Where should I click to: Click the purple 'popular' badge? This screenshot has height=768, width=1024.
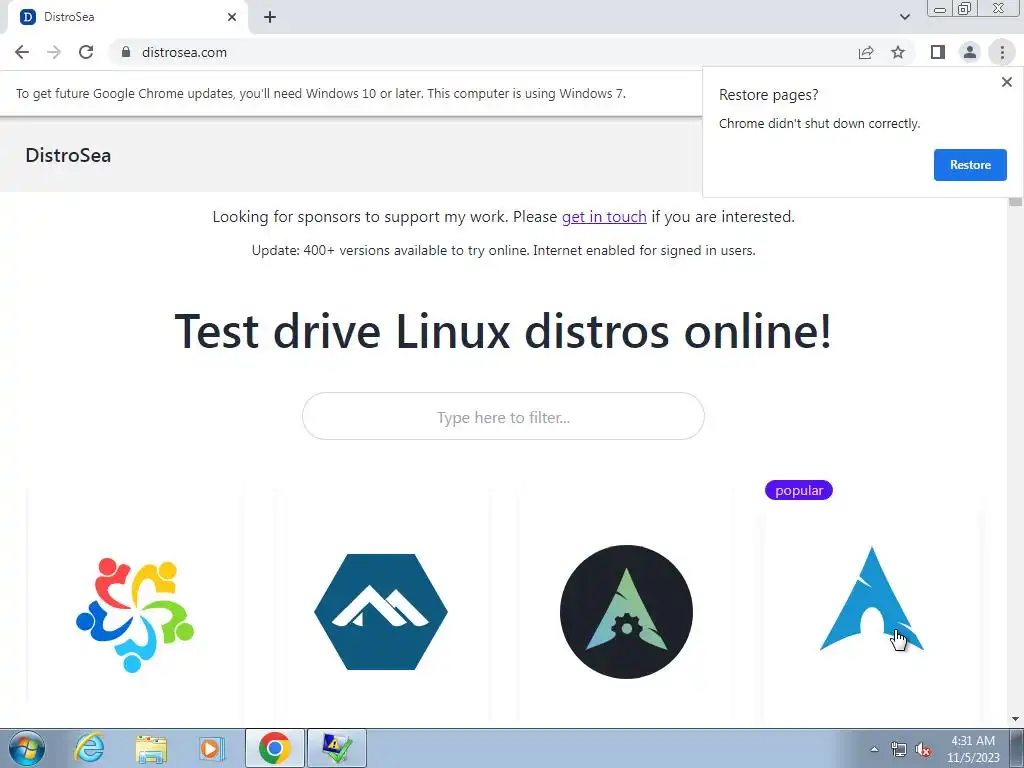tap(799, 490)
